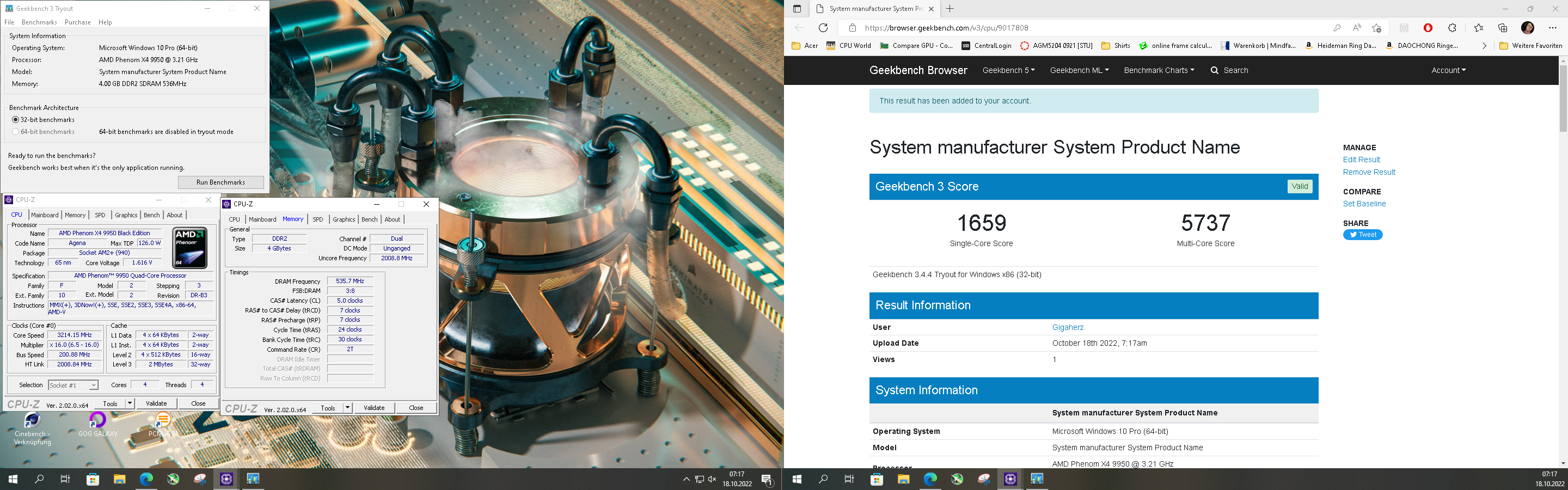Viewport: 1568px width, 490px height.
Task: Open the Purchase menu in Geekbench
Action: (x=77, y=22)
